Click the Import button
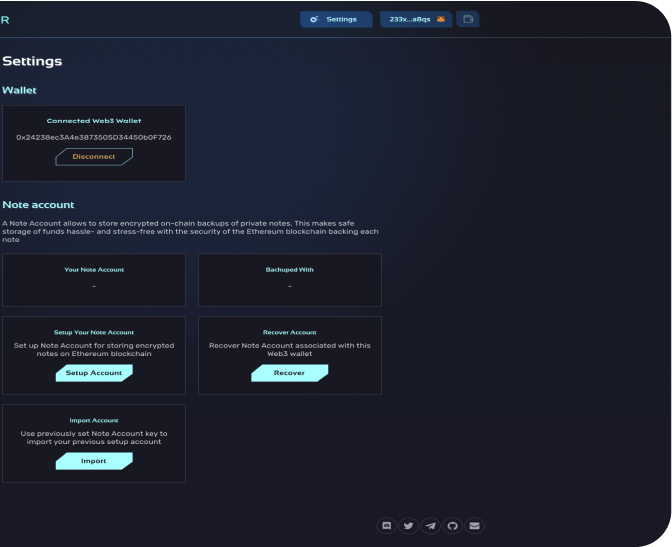 (94, 461)
